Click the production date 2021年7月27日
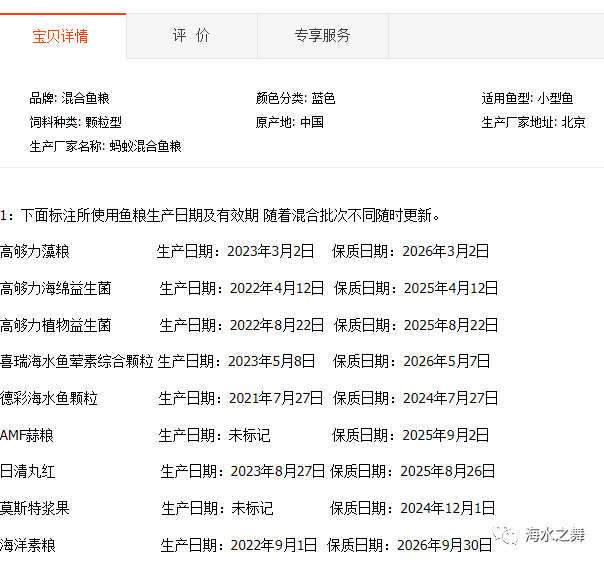Viewport: 604px width, 562px height. point(276,398)
